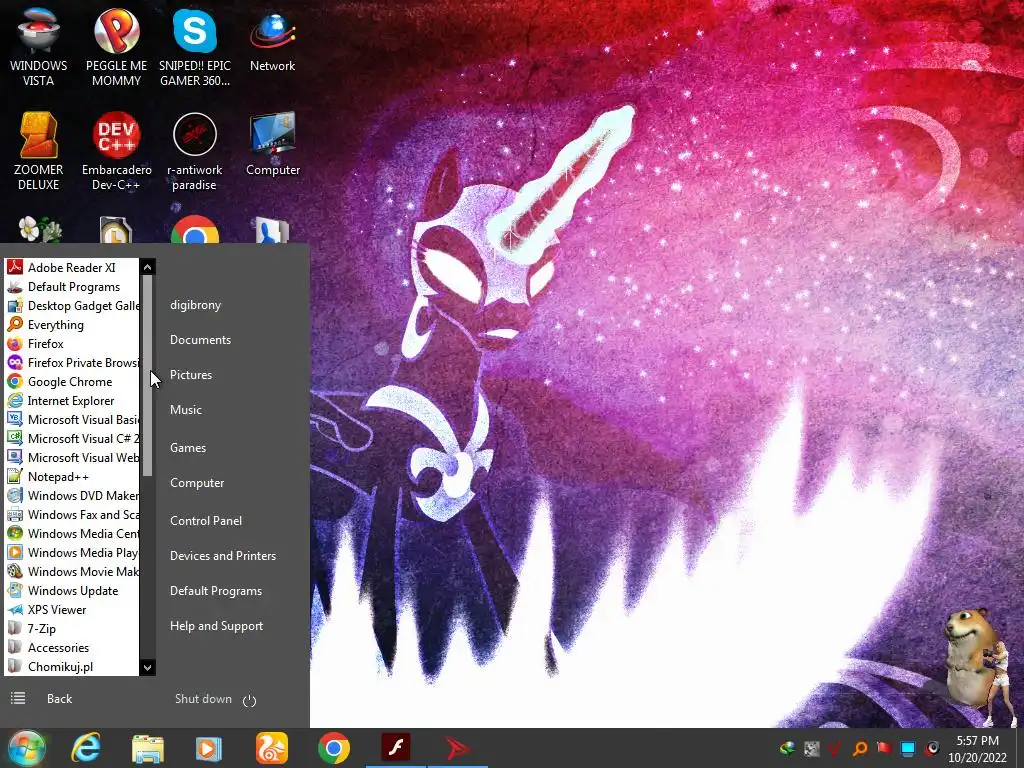
Task: Select the PEGGLE ME MOMMY desktop icon
Action: tap(116, 47)
